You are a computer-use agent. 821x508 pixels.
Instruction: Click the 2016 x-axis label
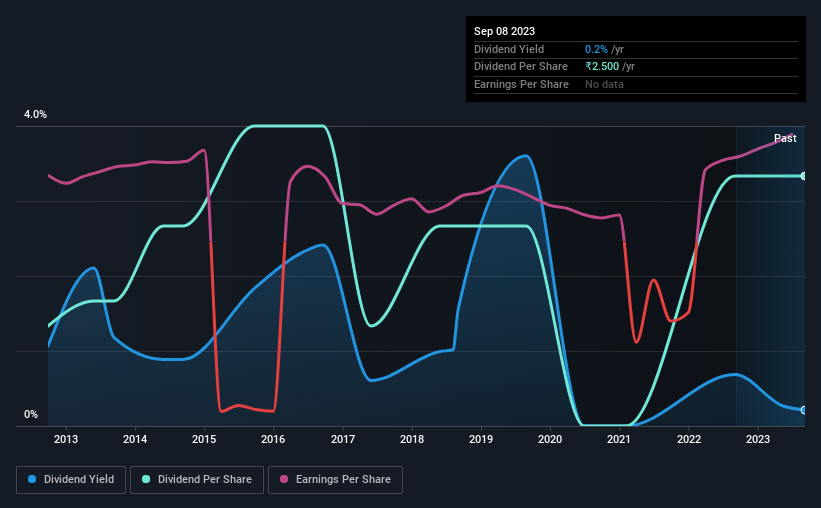[x=273, y=439]
